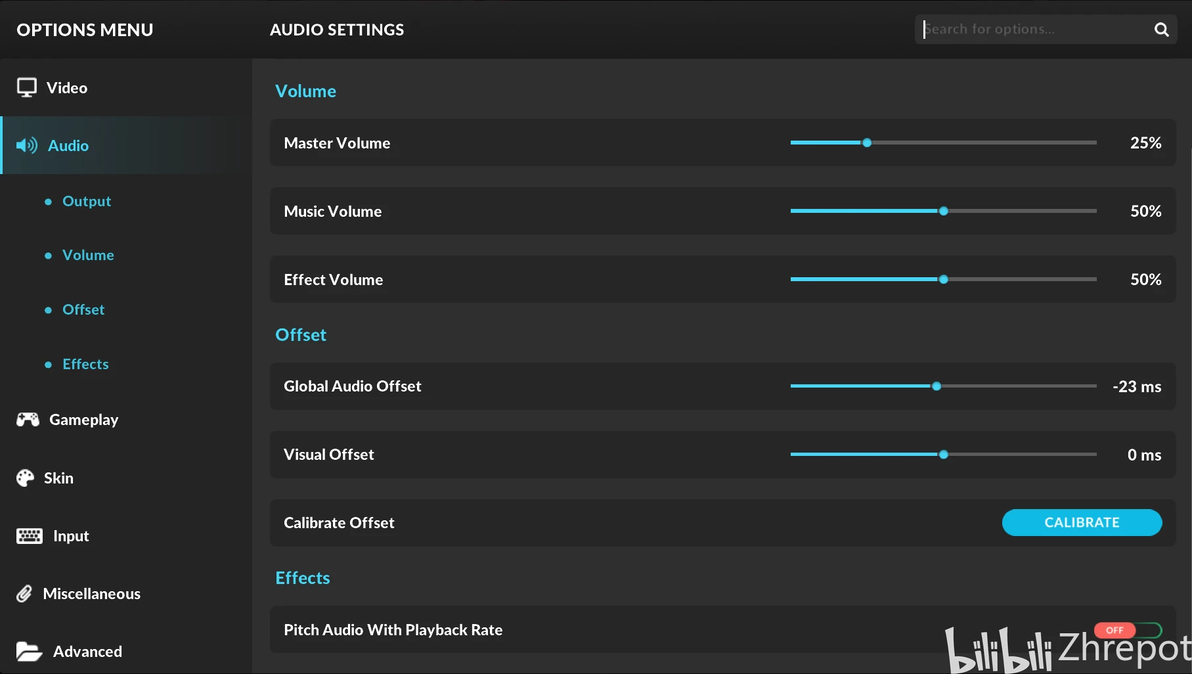Open the Effects subsection
The width and height of the screenshot is (1192, 674).
(85, 364)
